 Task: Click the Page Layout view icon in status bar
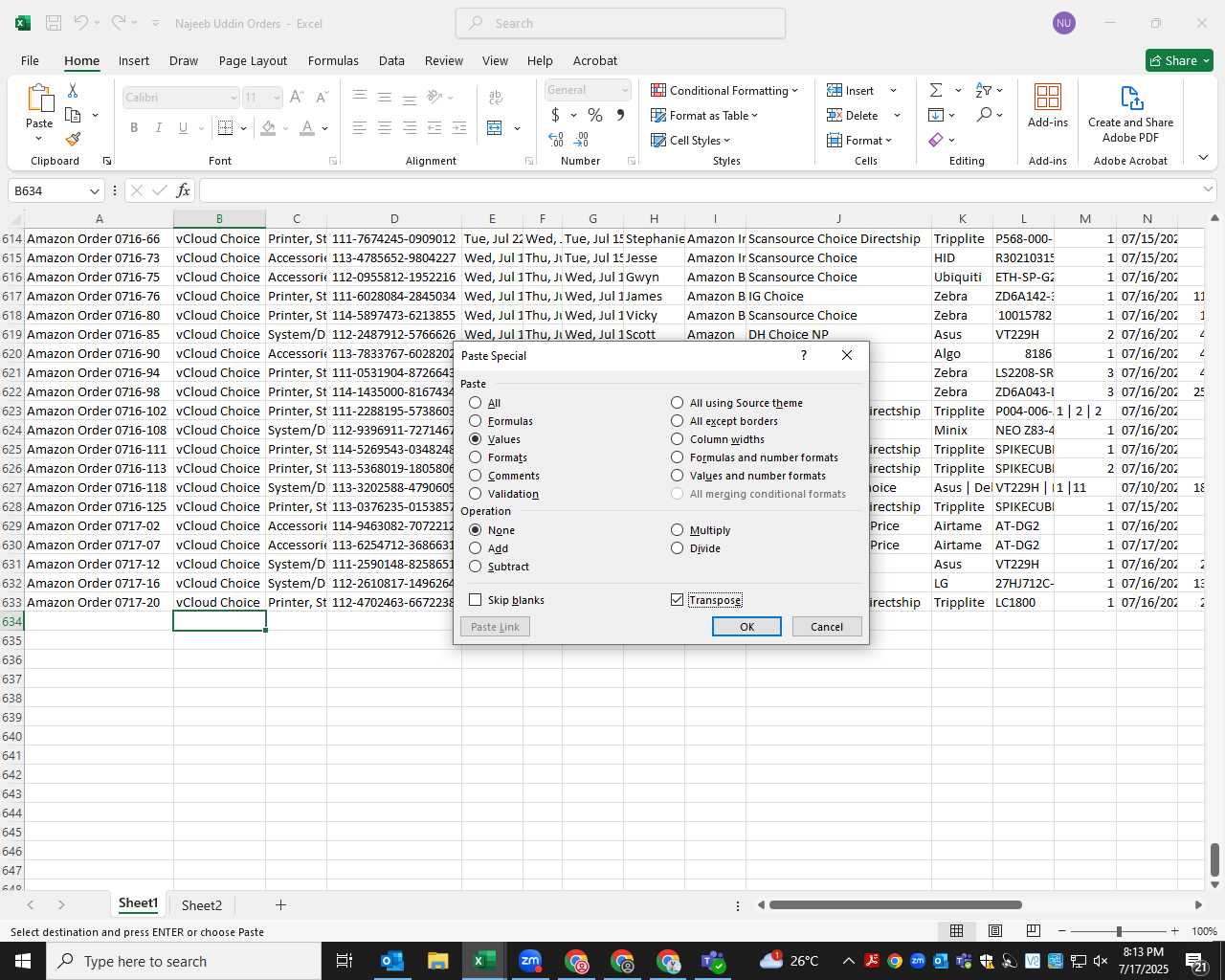click(995, 931)
